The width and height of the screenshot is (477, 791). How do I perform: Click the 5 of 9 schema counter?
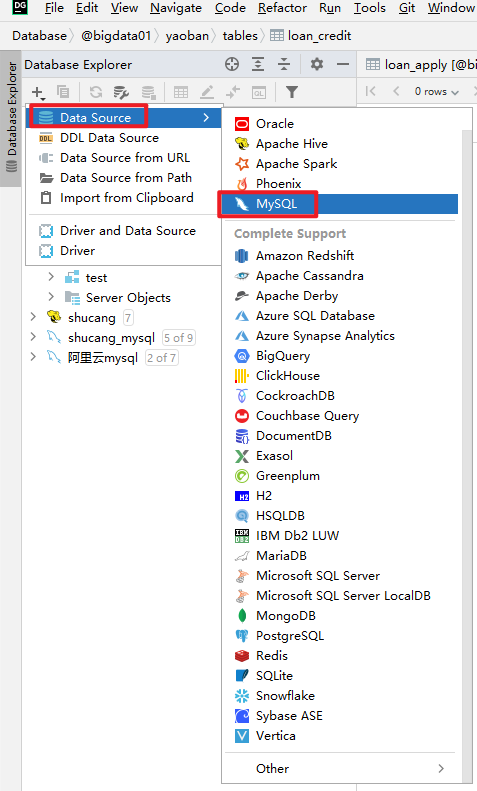(x=178, y=337)
